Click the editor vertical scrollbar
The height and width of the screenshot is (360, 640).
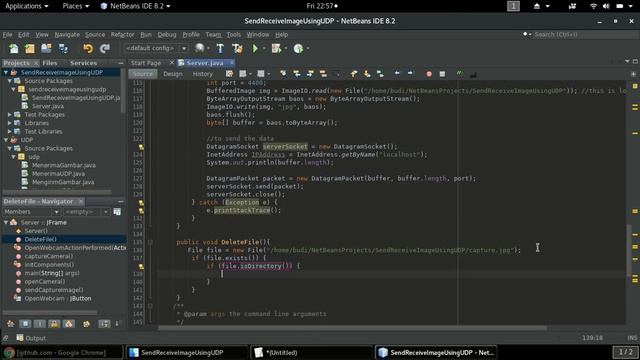tap(630, 250)
